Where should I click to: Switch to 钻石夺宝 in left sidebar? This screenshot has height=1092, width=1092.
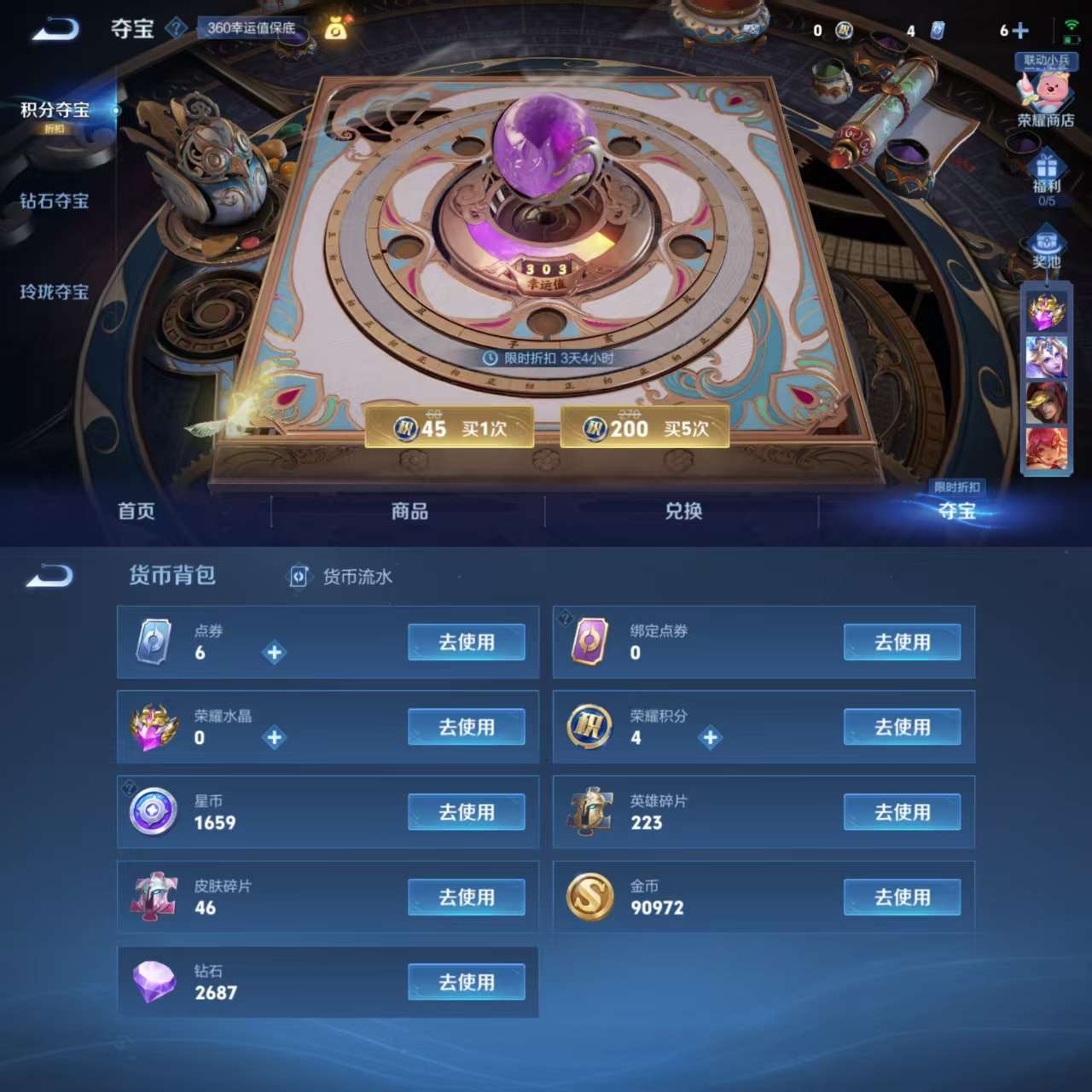pyautogui.click(x=55, y=201)
